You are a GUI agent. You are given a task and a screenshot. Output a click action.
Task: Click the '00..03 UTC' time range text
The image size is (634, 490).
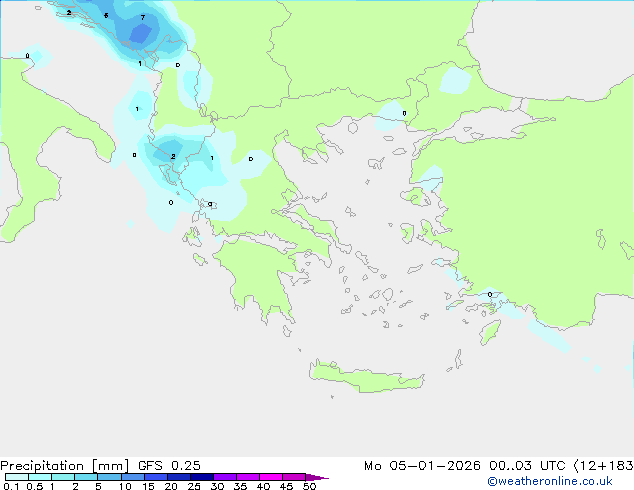click(x=527, y=466)
